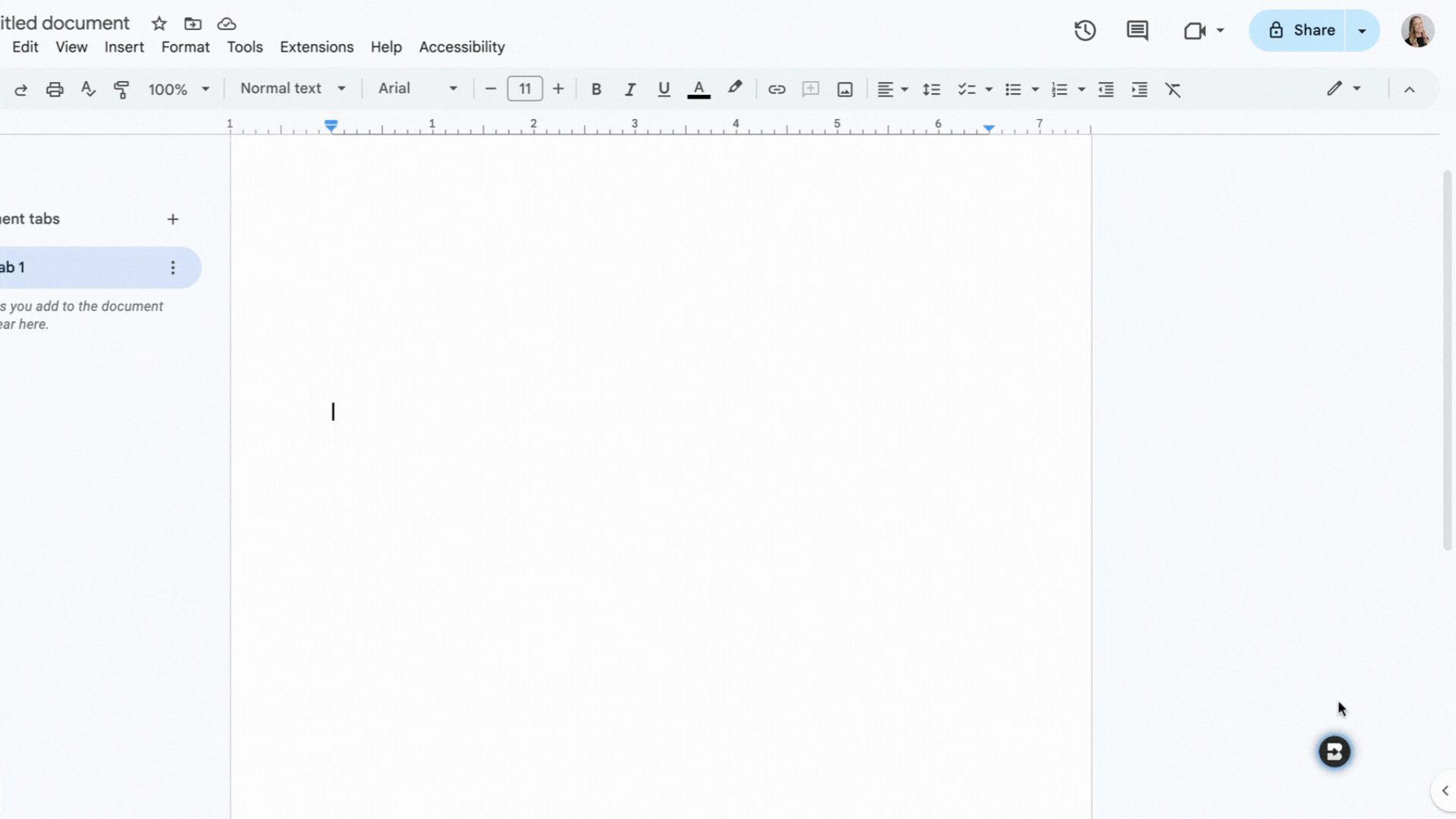
Task: Click the insert link icon
Action: click(776, 89)
